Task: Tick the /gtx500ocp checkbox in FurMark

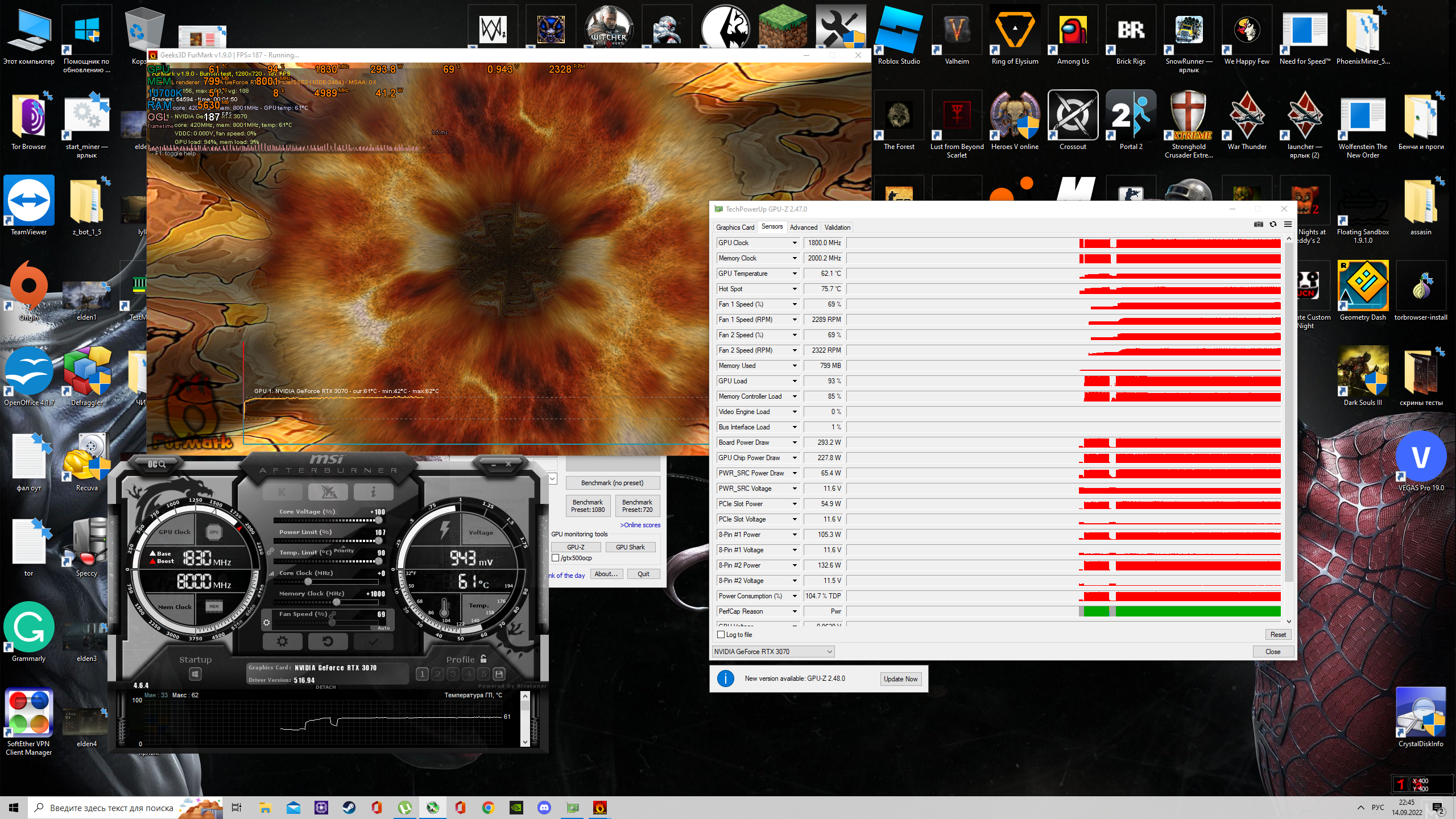Action: 556,558
